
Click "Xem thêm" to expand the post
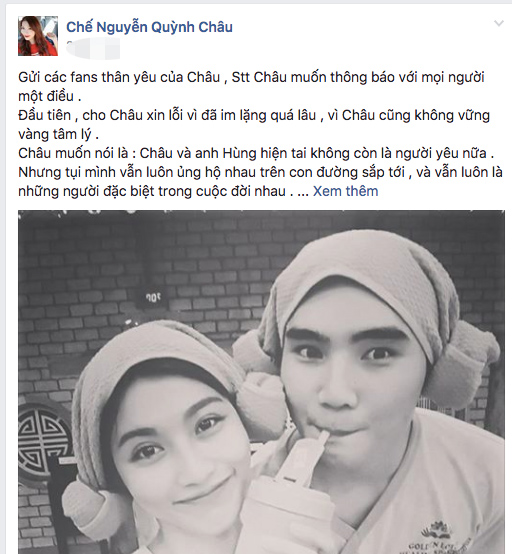coord(345,191)
